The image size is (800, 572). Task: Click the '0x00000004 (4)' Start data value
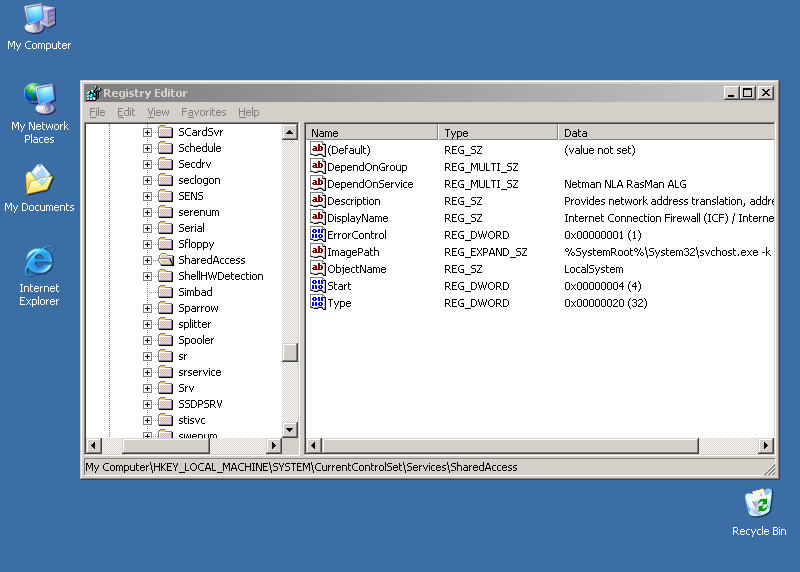(x=603, y=286)
